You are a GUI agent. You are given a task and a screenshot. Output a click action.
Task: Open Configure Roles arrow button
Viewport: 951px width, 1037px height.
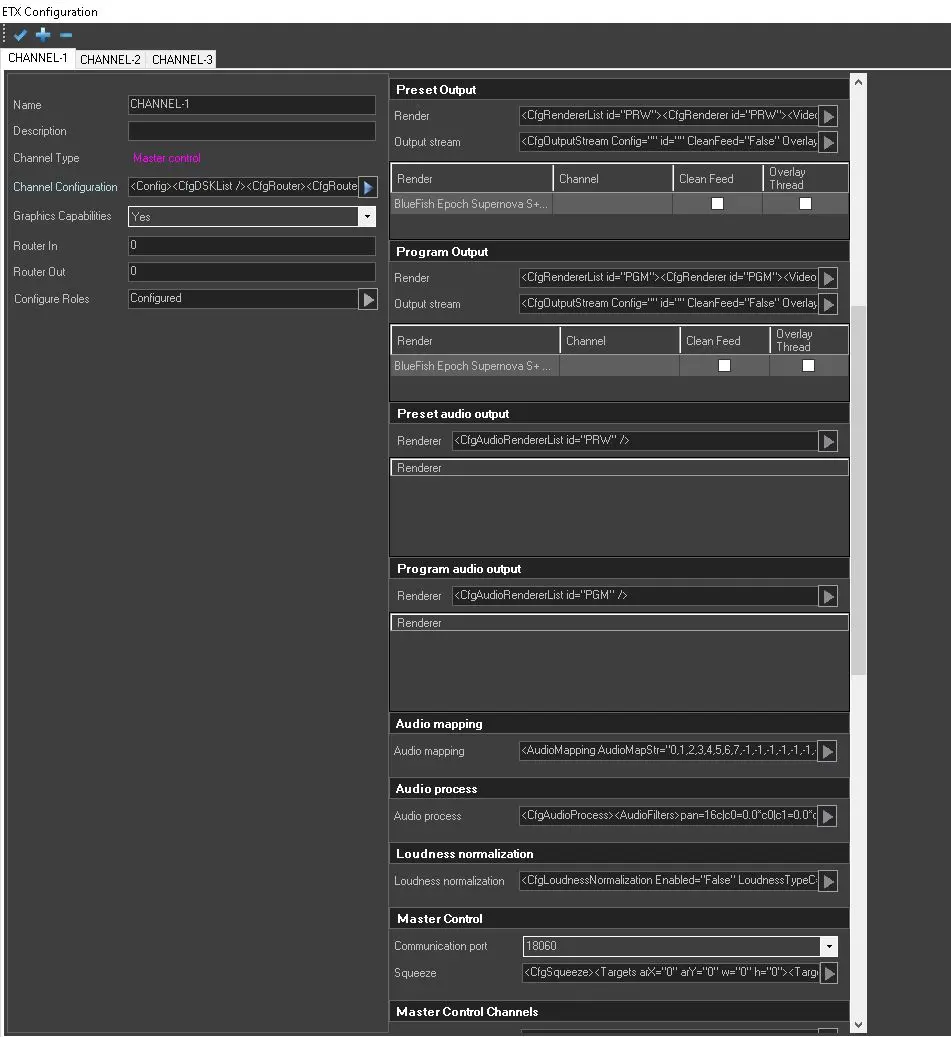click(368, 299)
